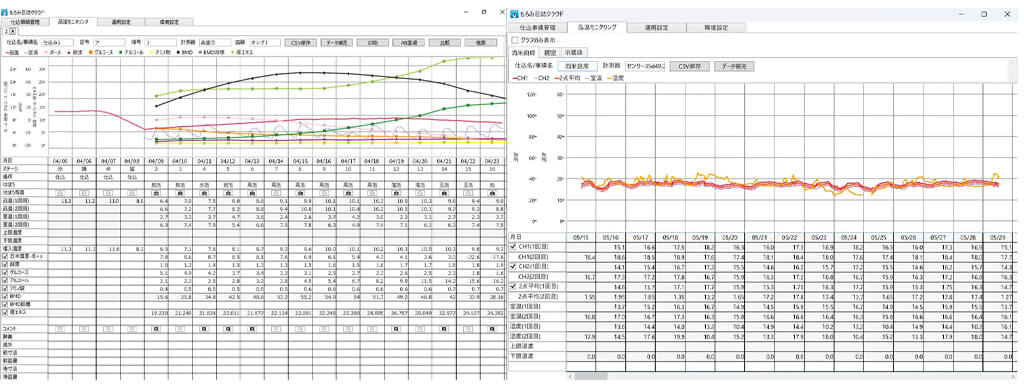The height and width of the screenshot is (386, 1024).
Task: Open 仕込事績管理 tab in the right window
Action: pos(537,27)
